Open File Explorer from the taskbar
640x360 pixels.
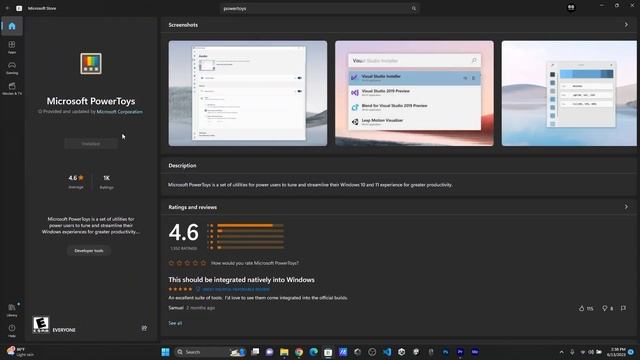(284, 352)
